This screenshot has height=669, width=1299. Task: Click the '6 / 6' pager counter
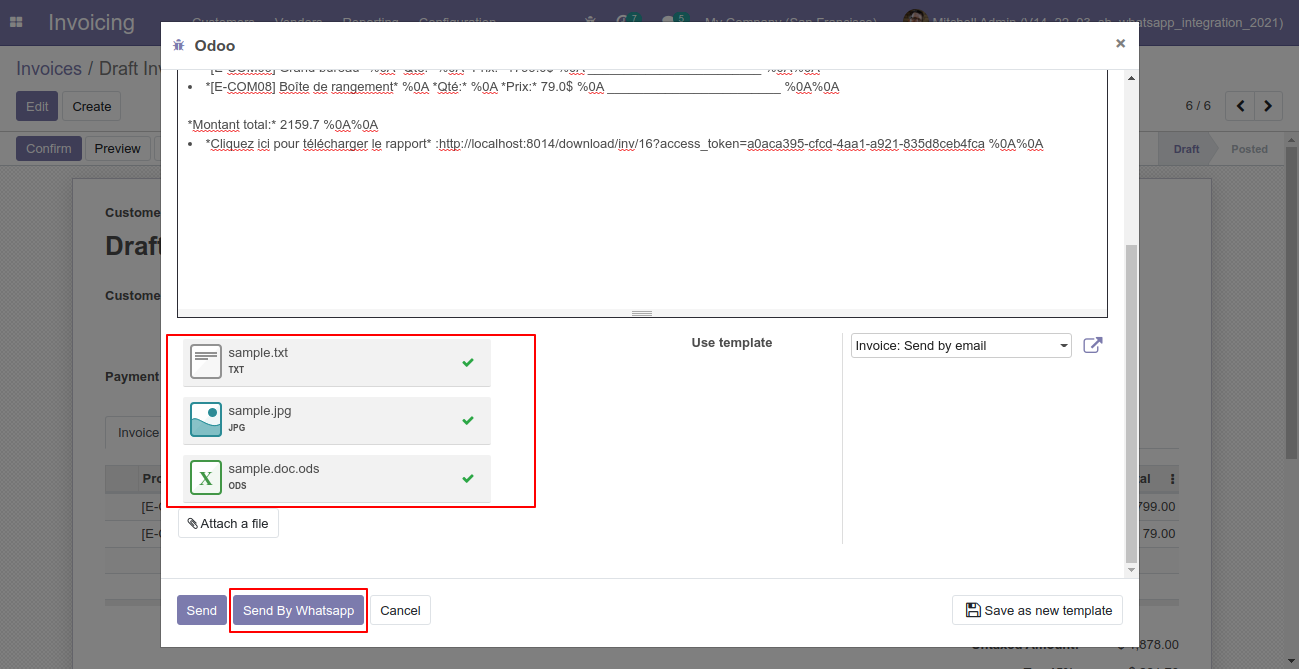tap(1198, 106)
